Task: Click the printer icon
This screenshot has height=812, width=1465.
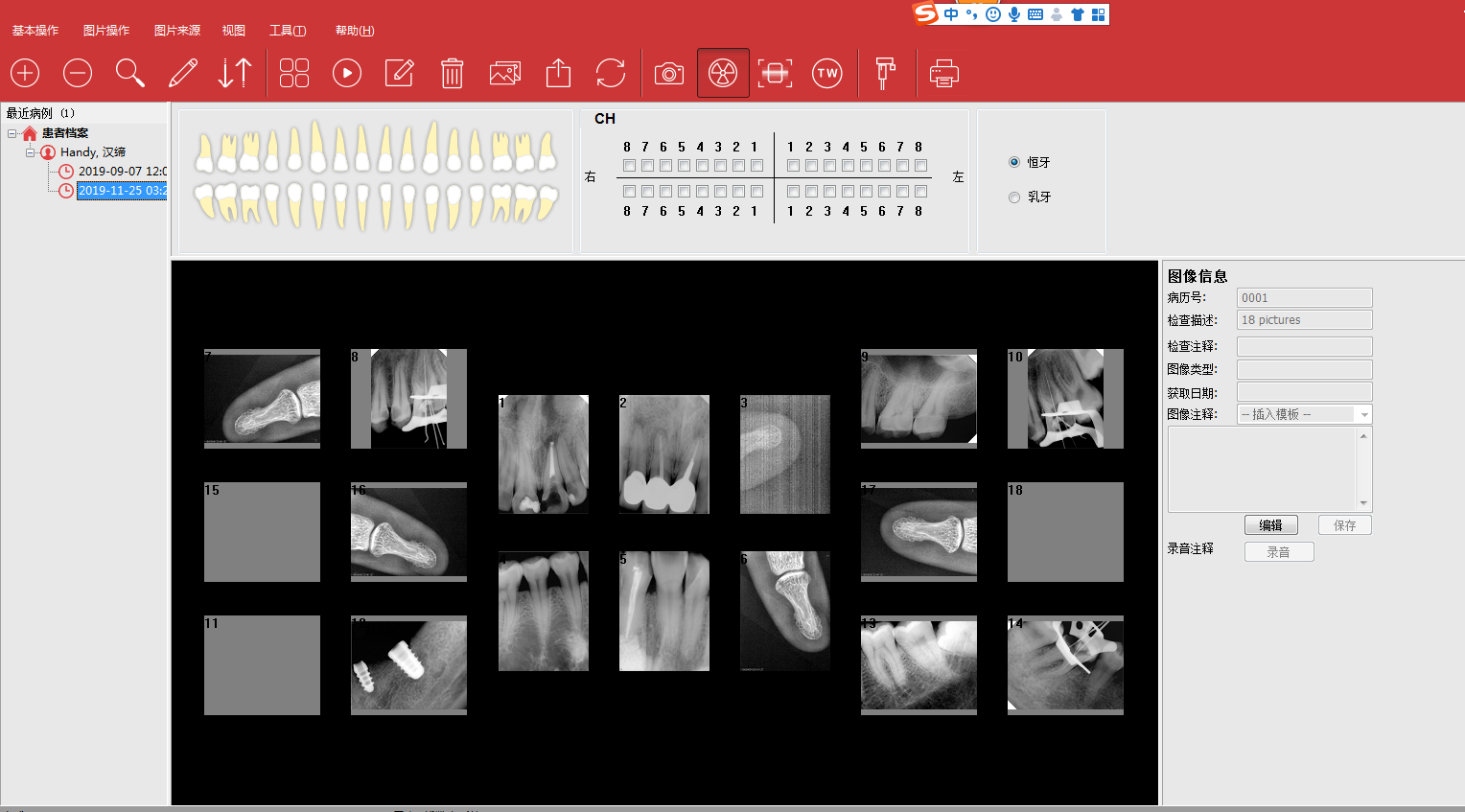Action: click(944, 73)
